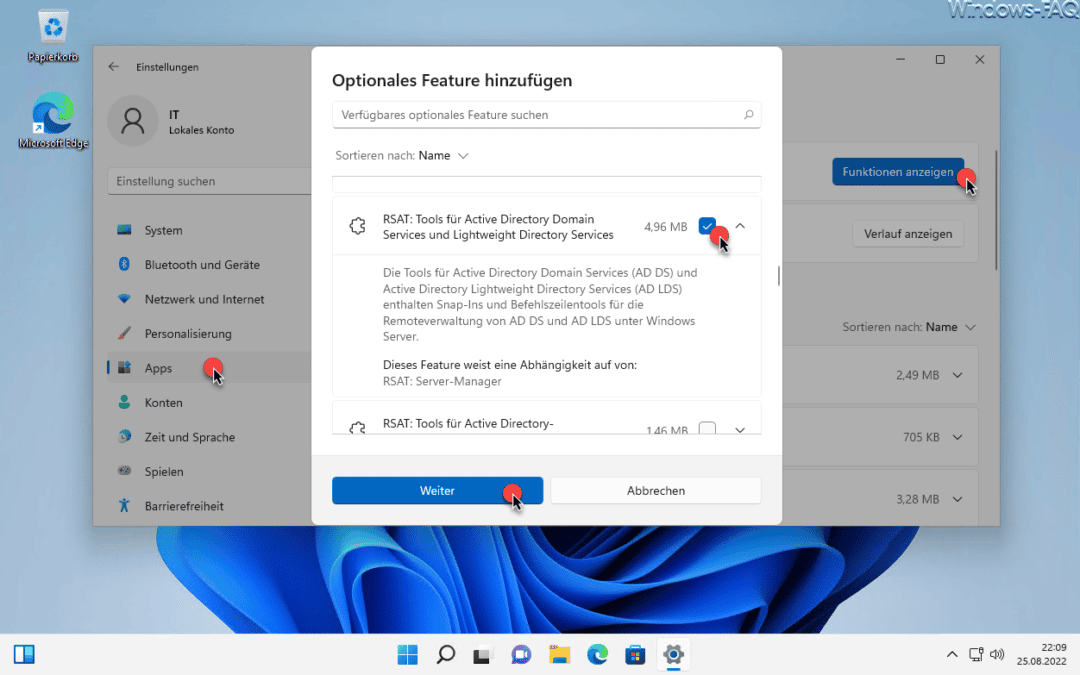Open Microsoft Store from taskbar

635,654
